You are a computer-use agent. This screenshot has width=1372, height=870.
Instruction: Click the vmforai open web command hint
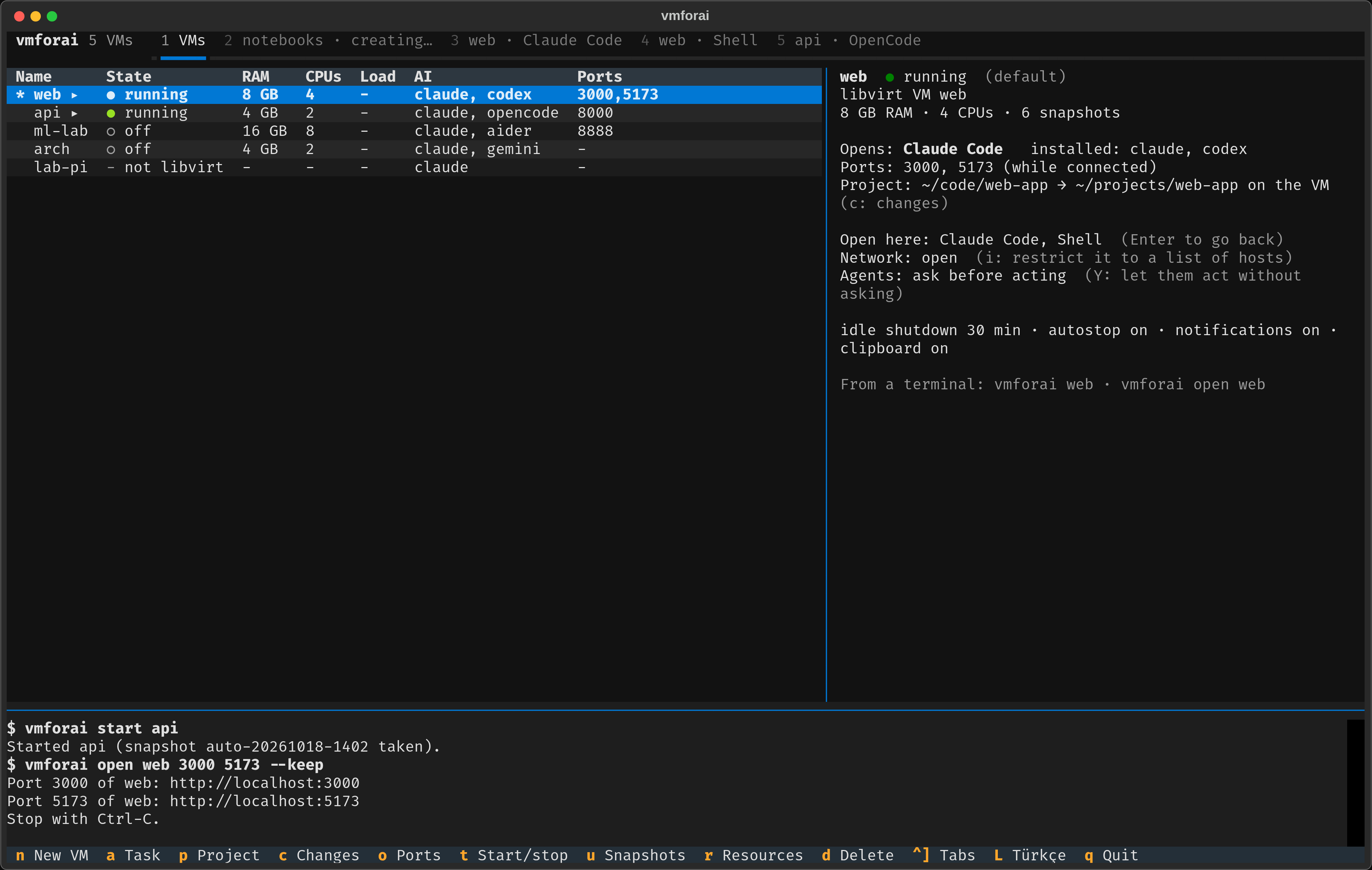pyautogui.click(x=1193, y=385)
